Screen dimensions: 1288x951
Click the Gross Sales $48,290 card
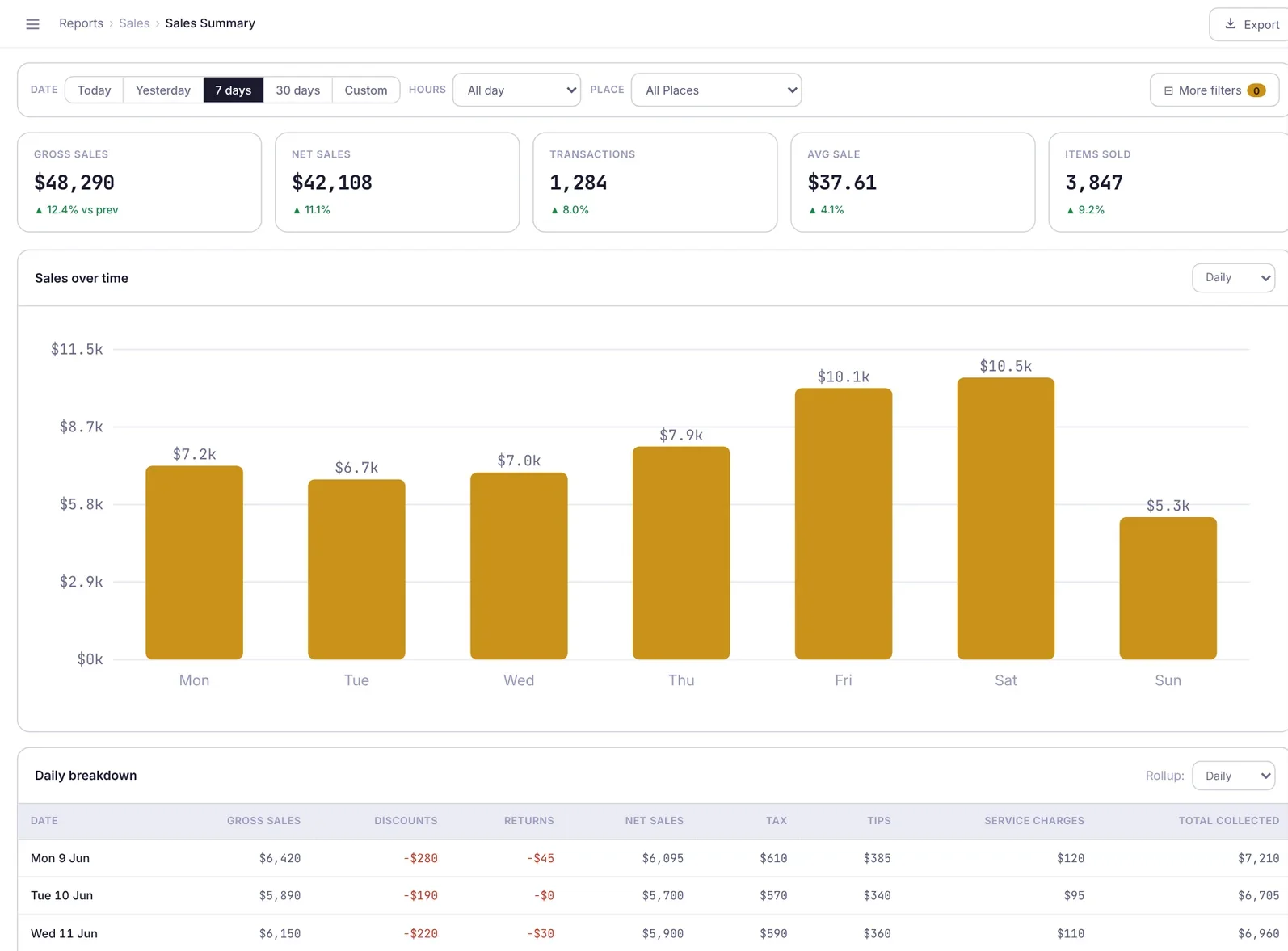(140, 183)
